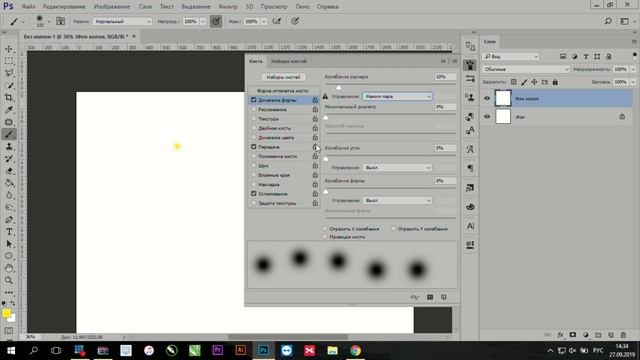Open brush settings panel icon in options bar
Screen dimensions: 640x360
pos(60,21)
